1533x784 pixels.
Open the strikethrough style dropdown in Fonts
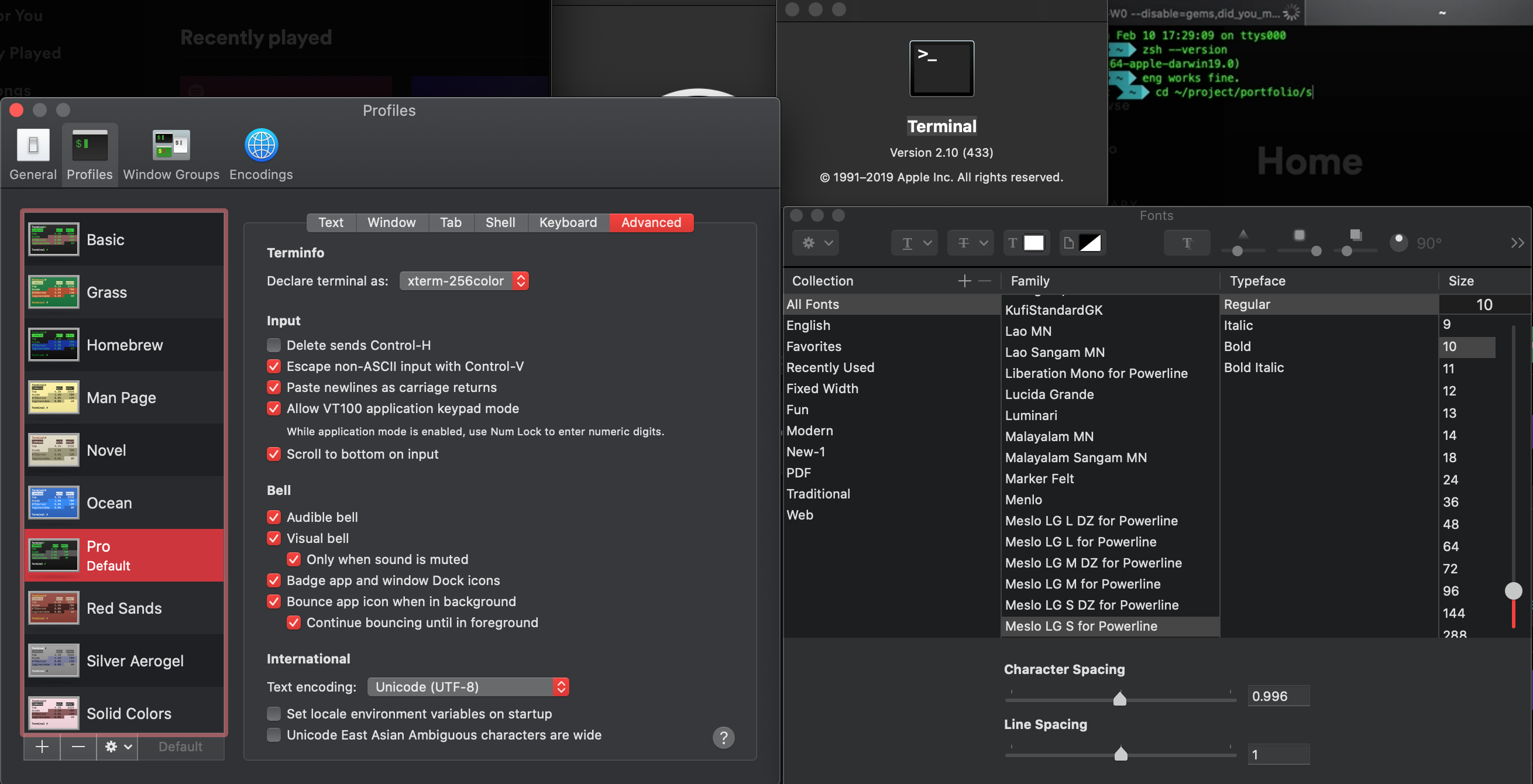pyautogui.click(x=971, y=243)
